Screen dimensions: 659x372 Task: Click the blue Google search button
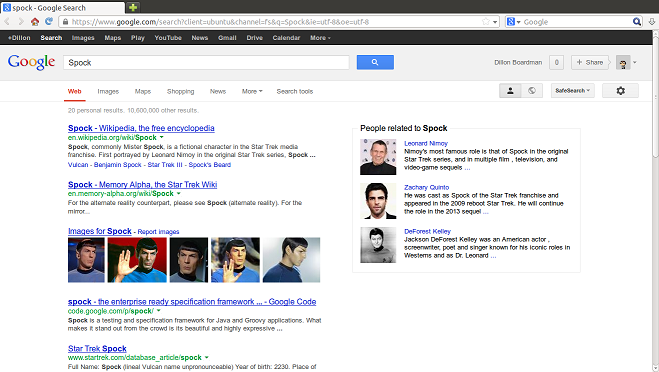[x=375, y=62]
